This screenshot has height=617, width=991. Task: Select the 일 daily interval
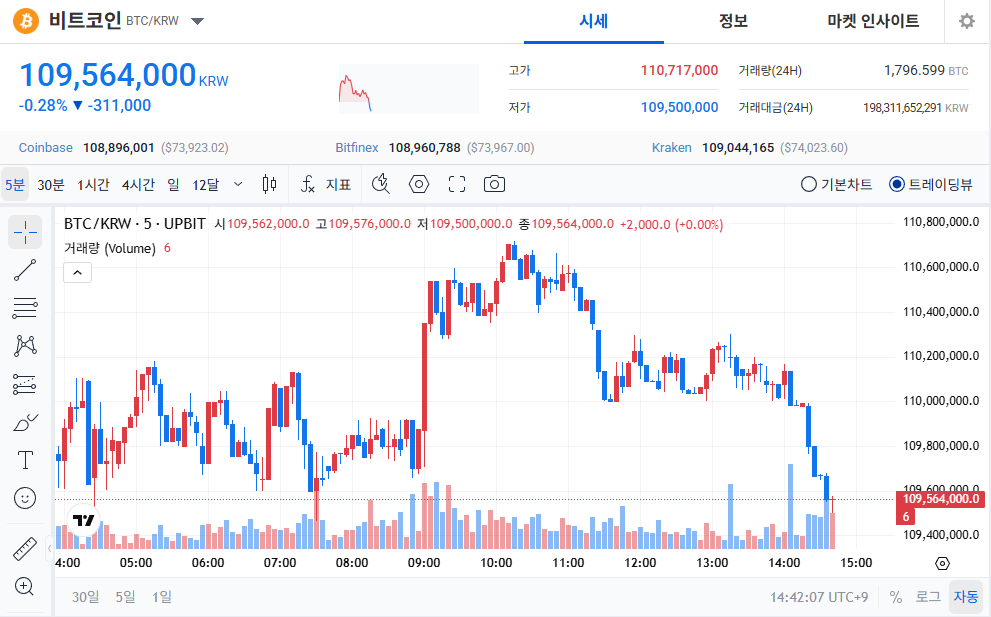(173, 185)
